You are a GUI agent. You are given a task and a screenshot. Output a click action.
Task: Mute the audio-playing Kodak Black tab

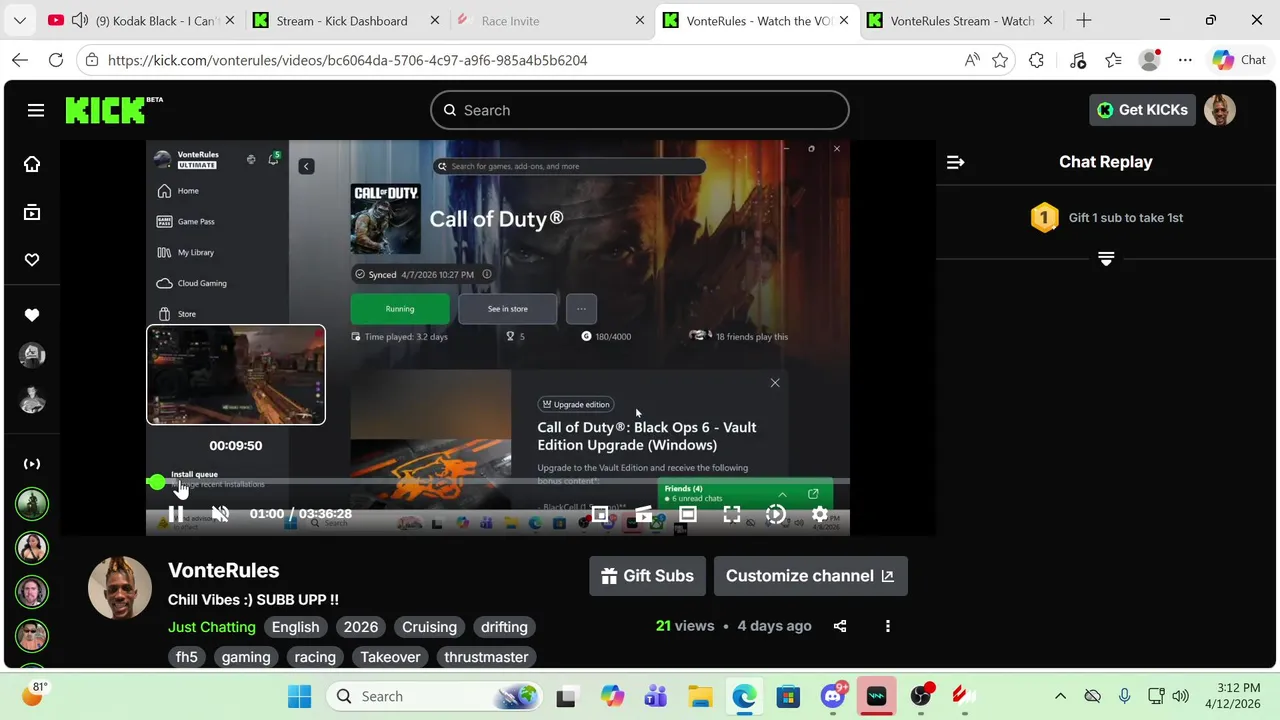coord(80,21)
